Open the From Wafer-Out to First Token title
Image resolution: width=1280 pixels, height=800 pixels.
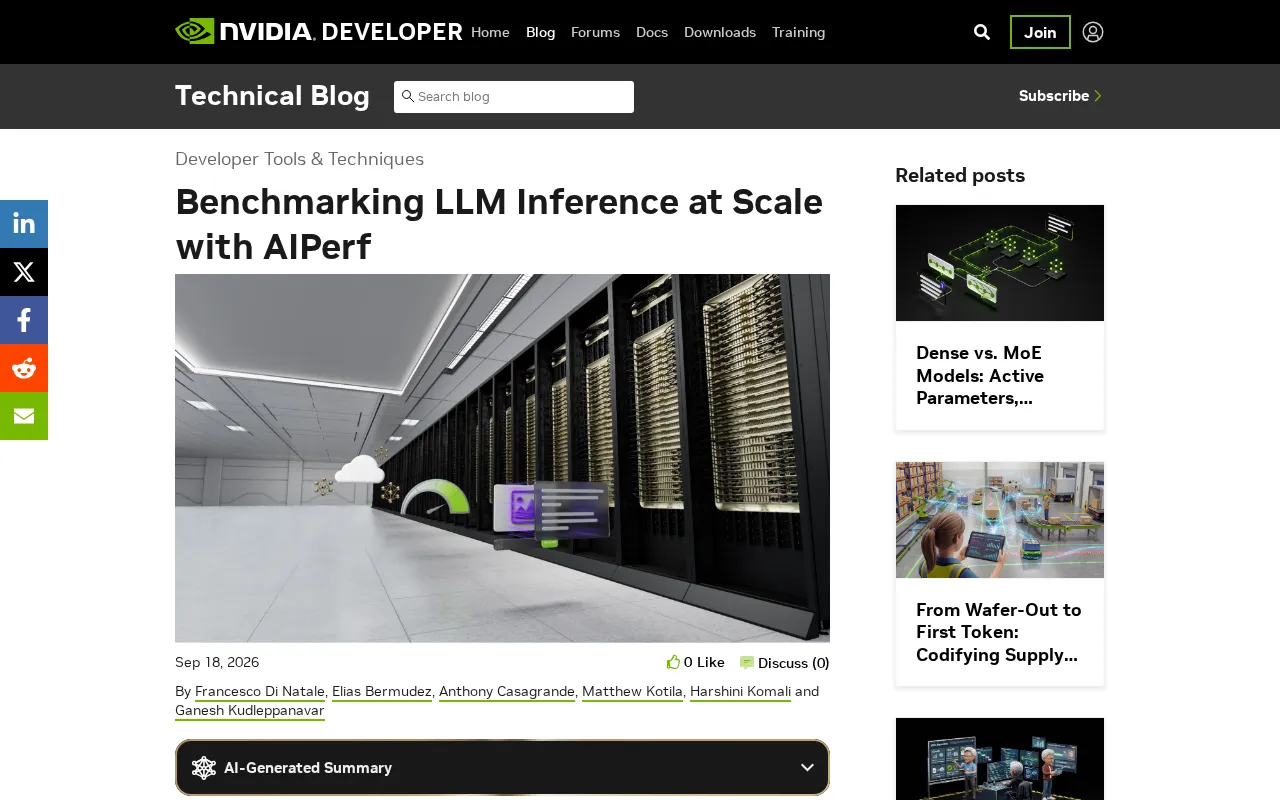(999, 632)
